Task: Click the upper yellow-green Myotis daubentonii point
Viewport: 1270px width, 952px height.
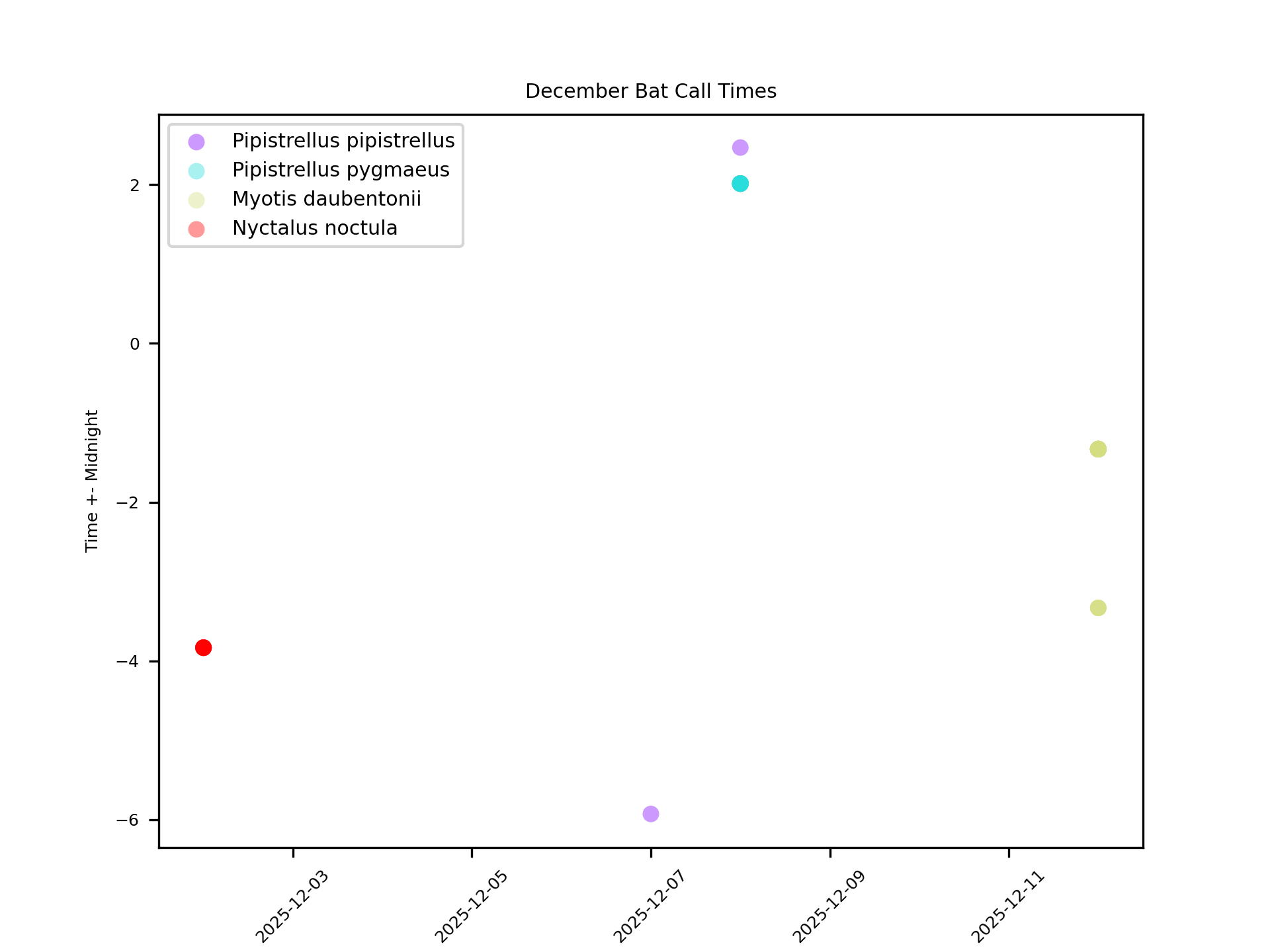Action: (1098, 450)
